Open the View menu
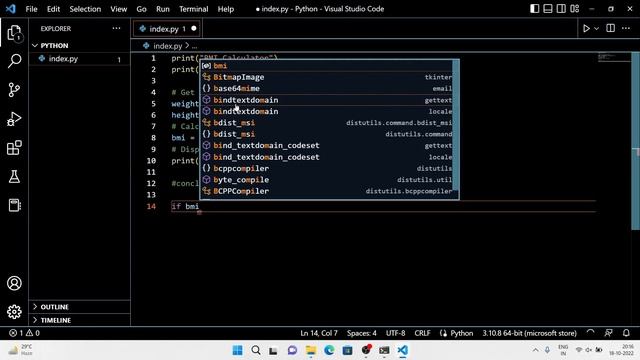This screenshot has height=360, width=640. [x=118, y=9]
